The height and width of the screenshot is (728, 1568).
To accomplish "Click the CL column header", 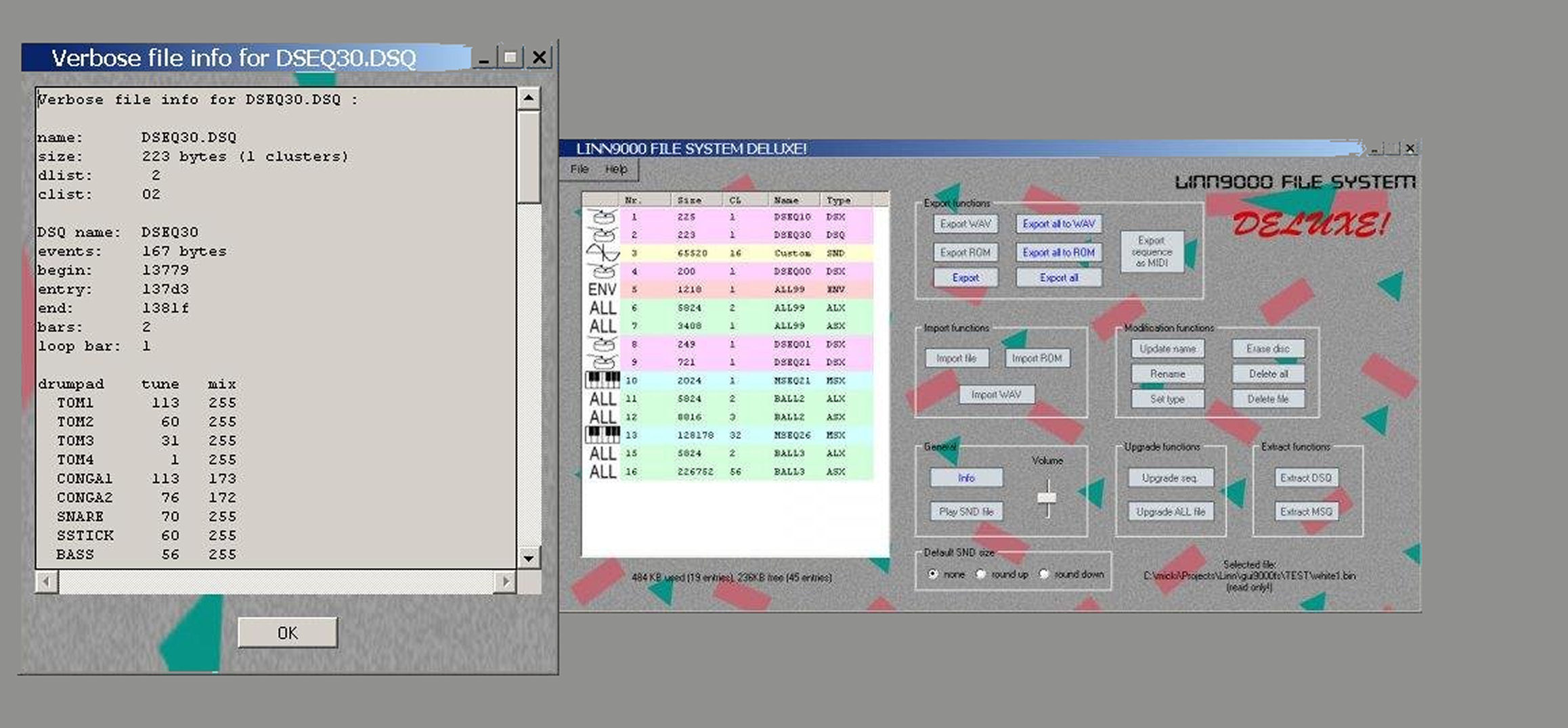I will pyautogui.click(x=745, y=200).
